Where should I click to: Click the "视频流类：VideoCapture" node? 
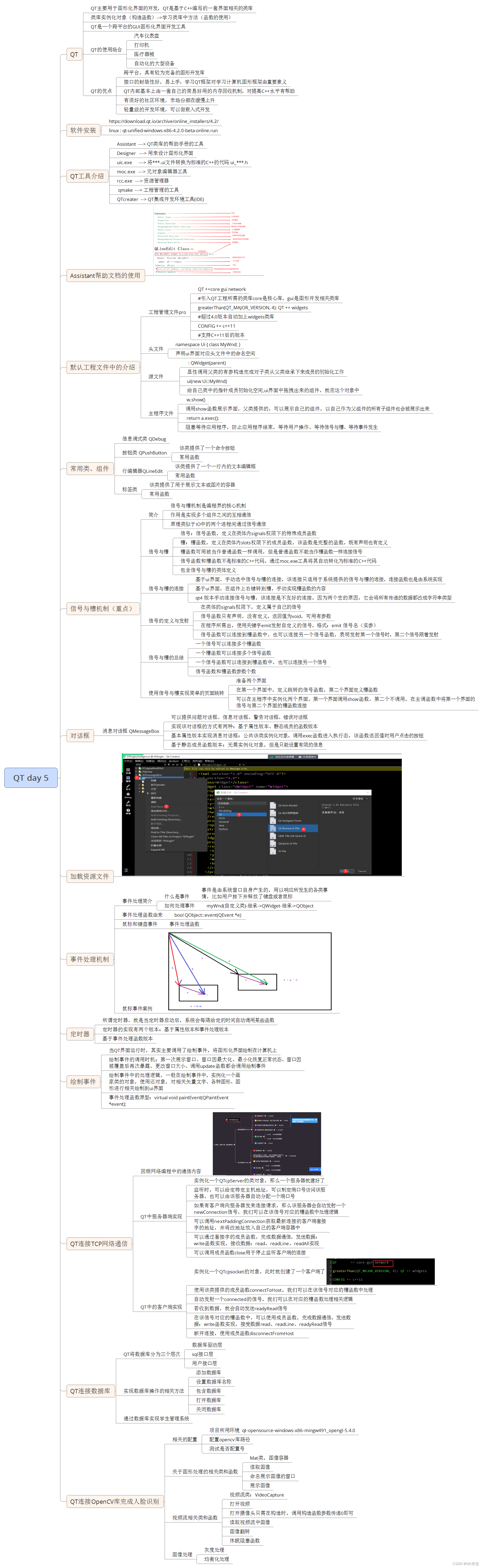pyautogui.click(x=257, y=1495)
